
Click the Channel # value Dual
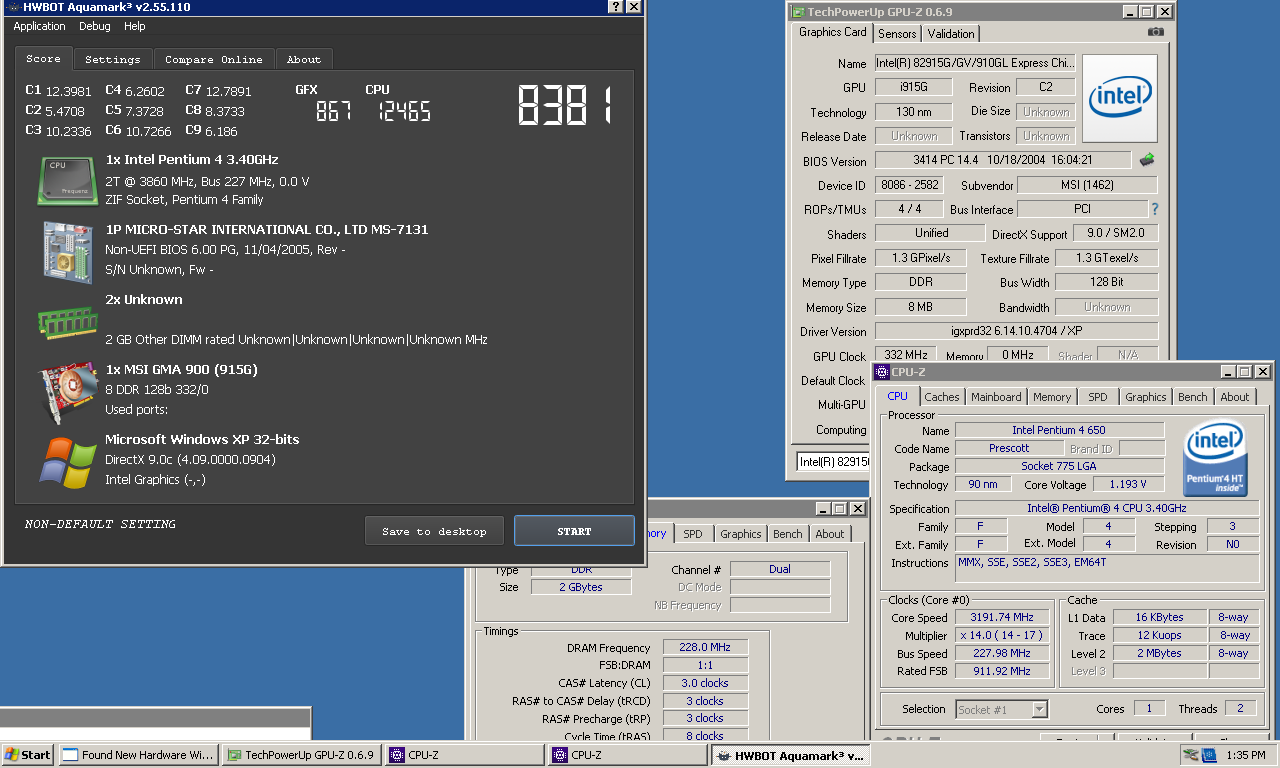tap(780, 569)
